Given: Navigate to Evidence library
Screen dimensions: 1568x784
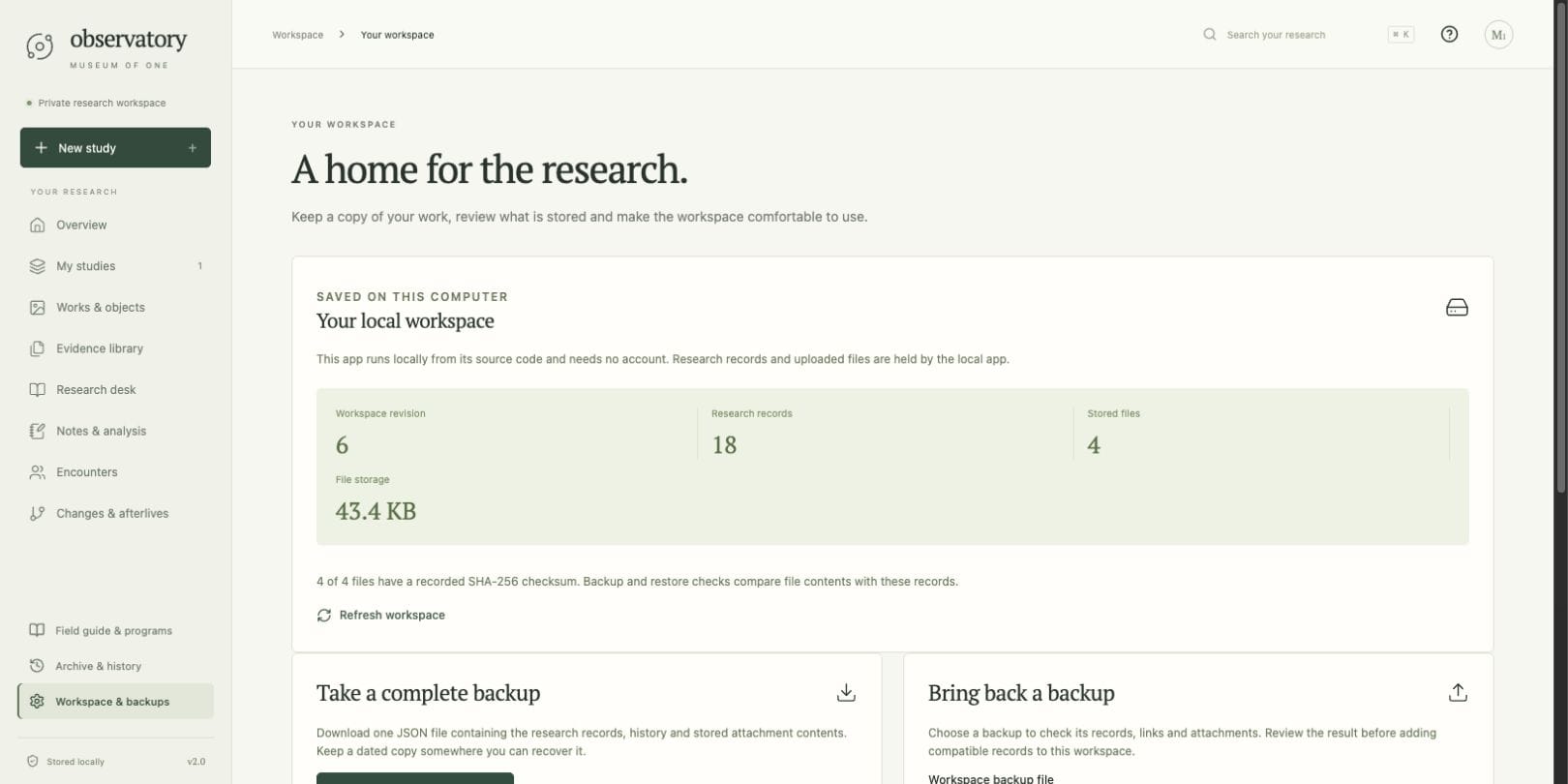Looking at the screenshot, I should click(115, 348).
